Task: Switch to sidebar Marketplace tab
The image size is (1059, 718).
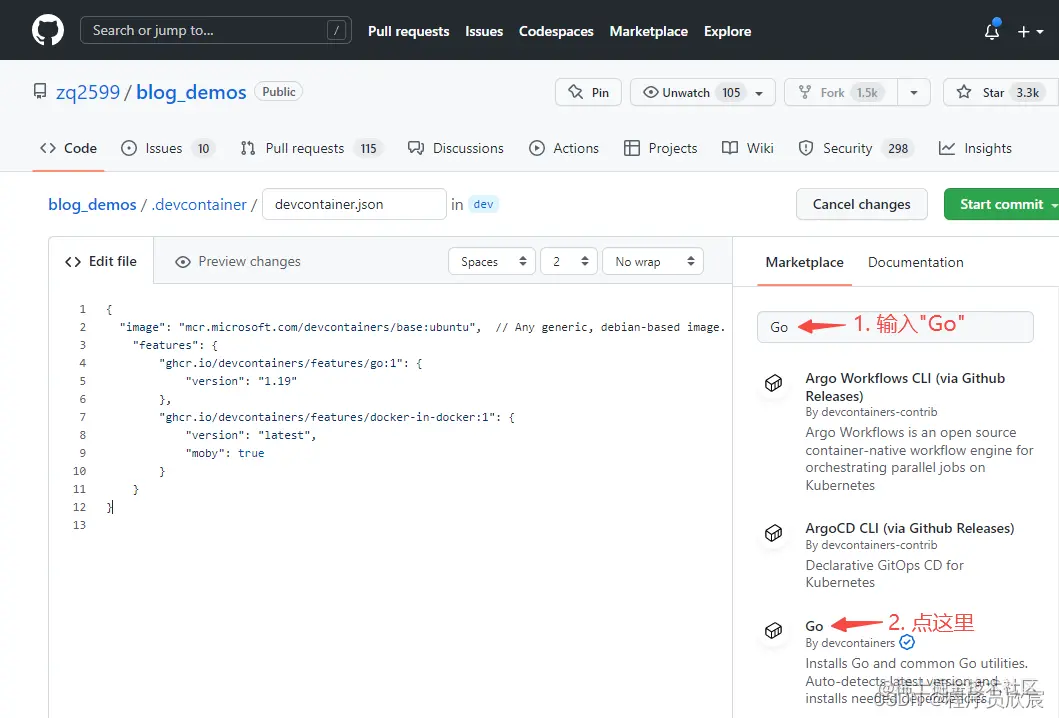Action: (x=804, y=262)
